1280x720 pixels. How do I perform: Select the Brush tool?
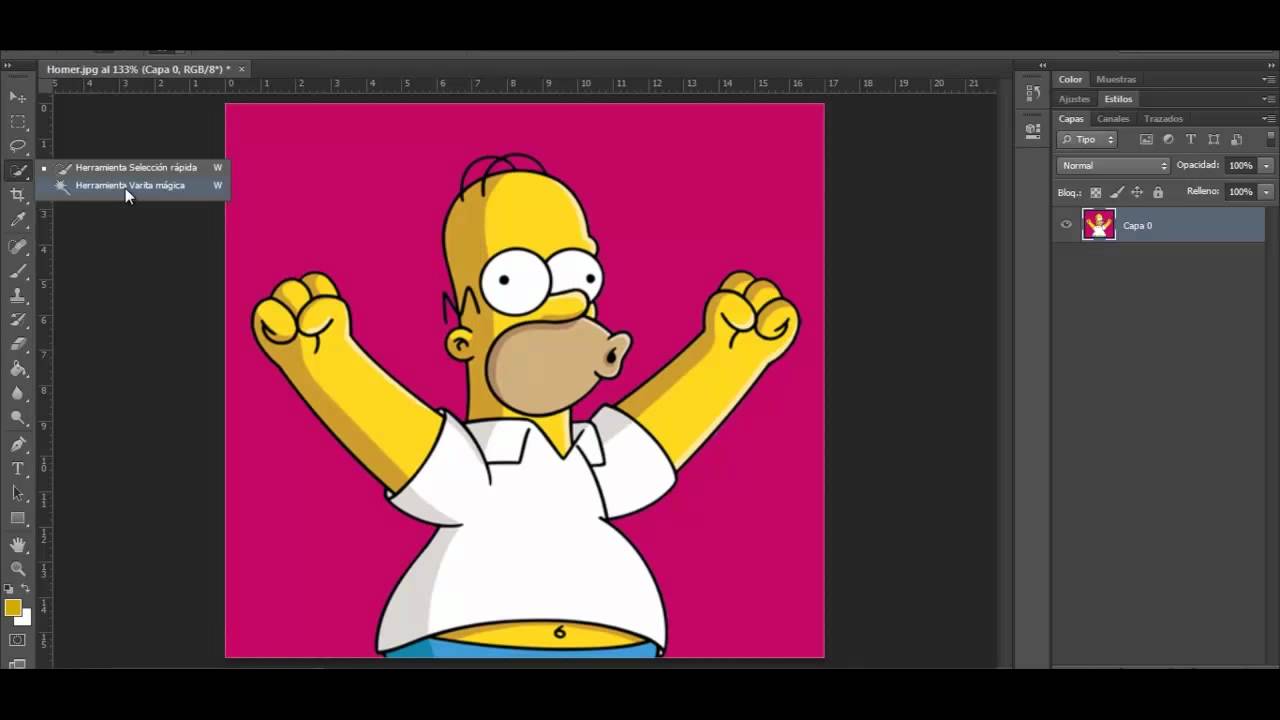tap(18, 271)
